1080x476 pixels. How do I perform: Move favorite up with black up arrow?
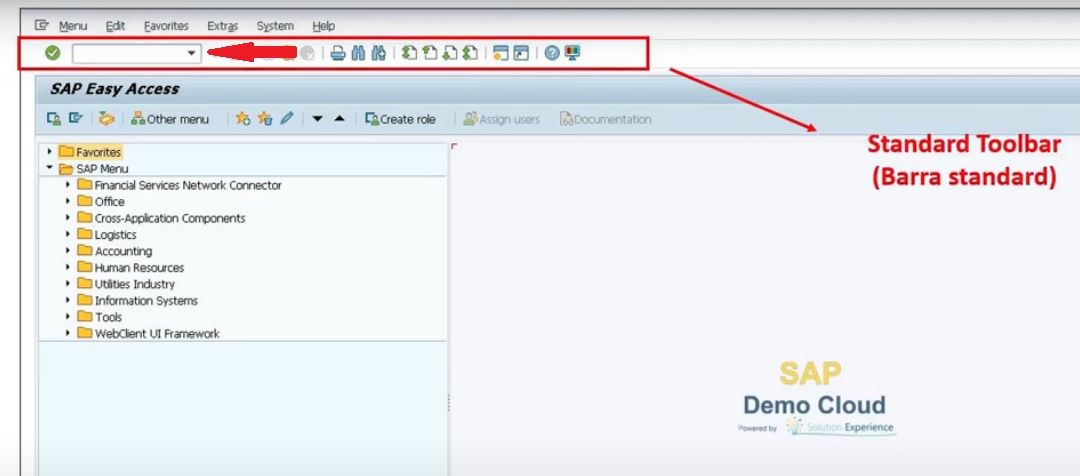[x=339, y=119]
